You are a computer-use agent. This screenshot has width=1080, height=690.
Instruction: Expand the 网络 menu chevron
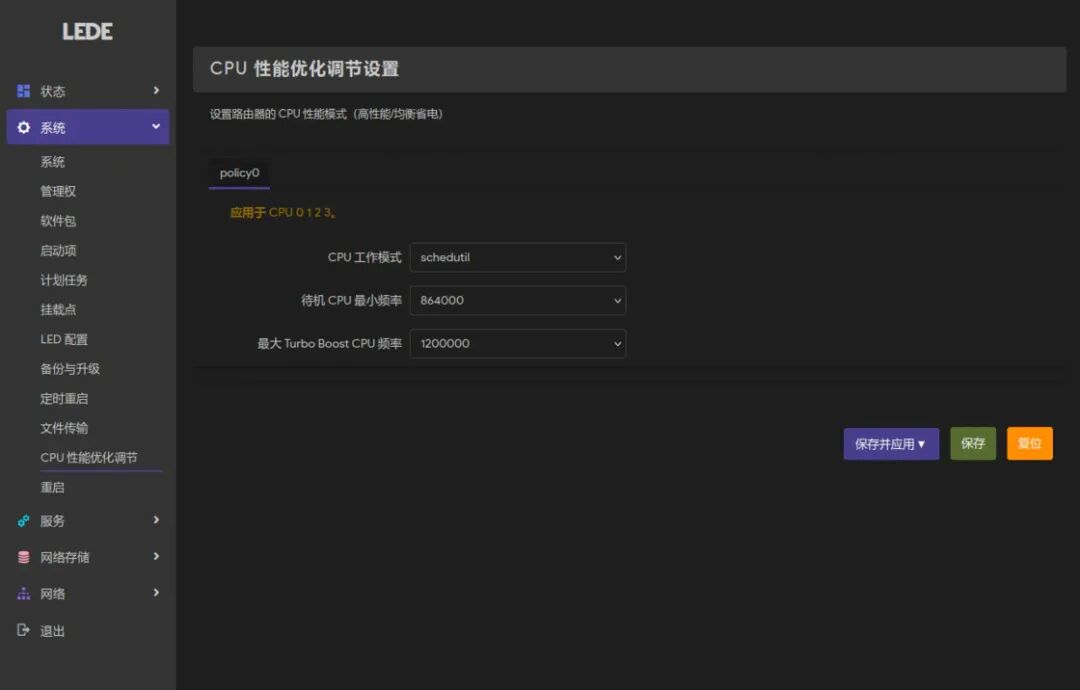coord(156,593)
